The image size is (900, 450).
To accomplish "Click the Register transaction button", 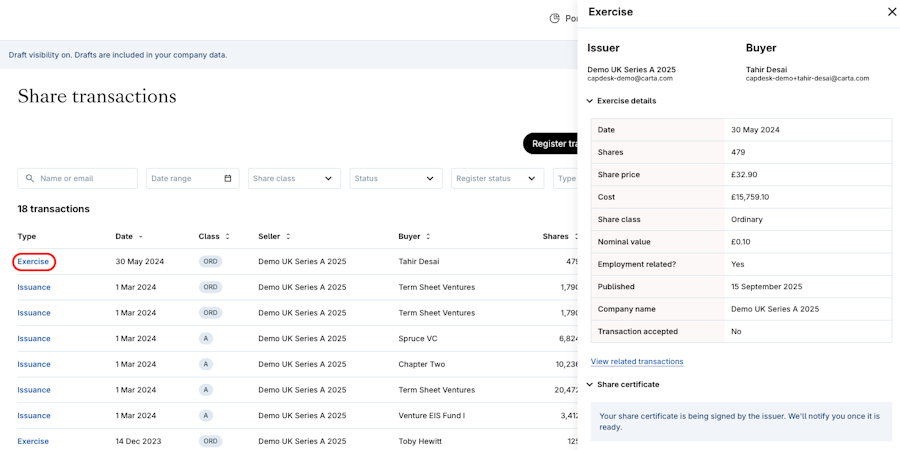I will [x=552, y=144].
